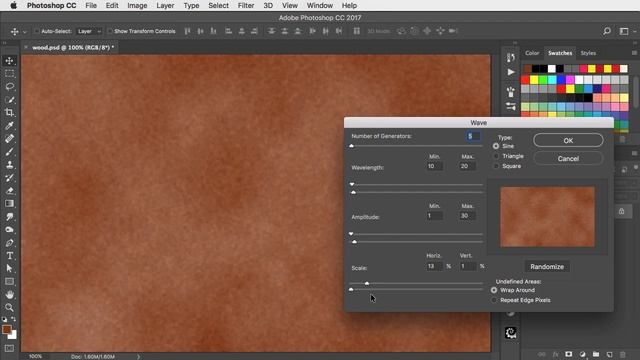Select the Rectangle shape tool
The height and width of the screenshot is (360, 640).
coord(9,282)
